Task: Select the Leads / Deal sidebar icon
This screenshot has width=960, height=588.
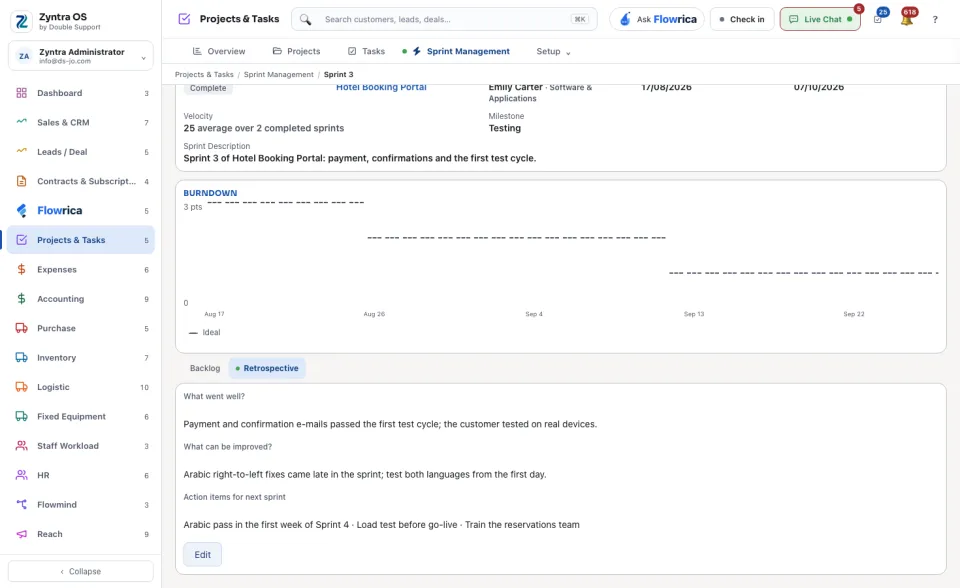Action: (x=21, y=151)
